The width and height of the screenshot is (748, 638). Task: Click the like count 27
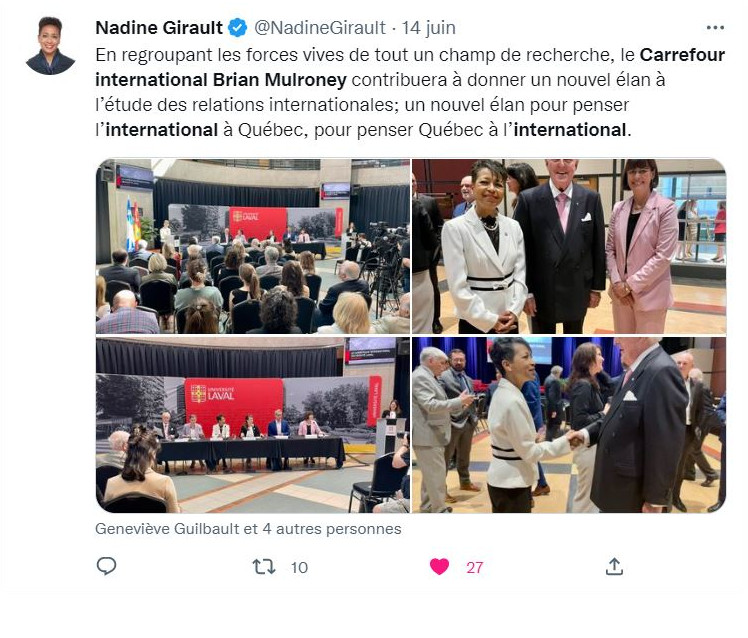[475, 567]
